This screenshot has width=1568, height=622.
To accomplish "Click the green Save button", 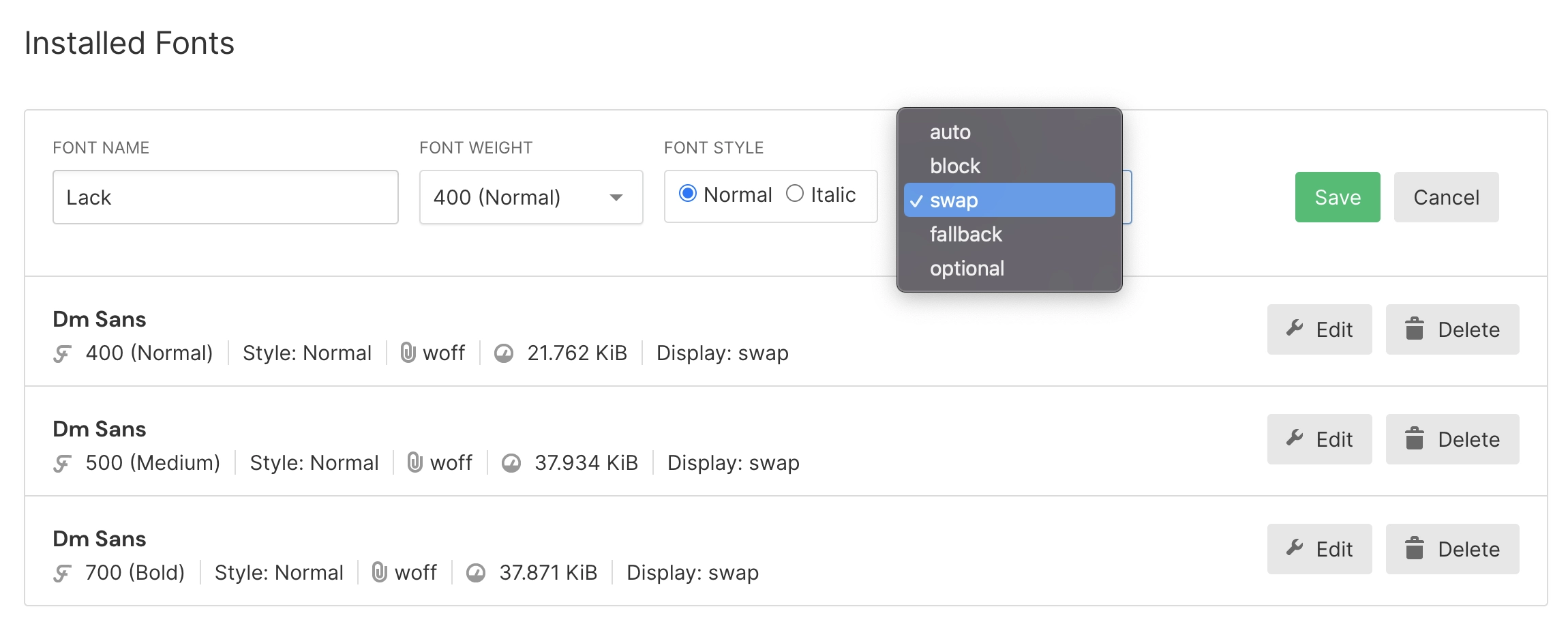I will click(x=1337, y=197).
